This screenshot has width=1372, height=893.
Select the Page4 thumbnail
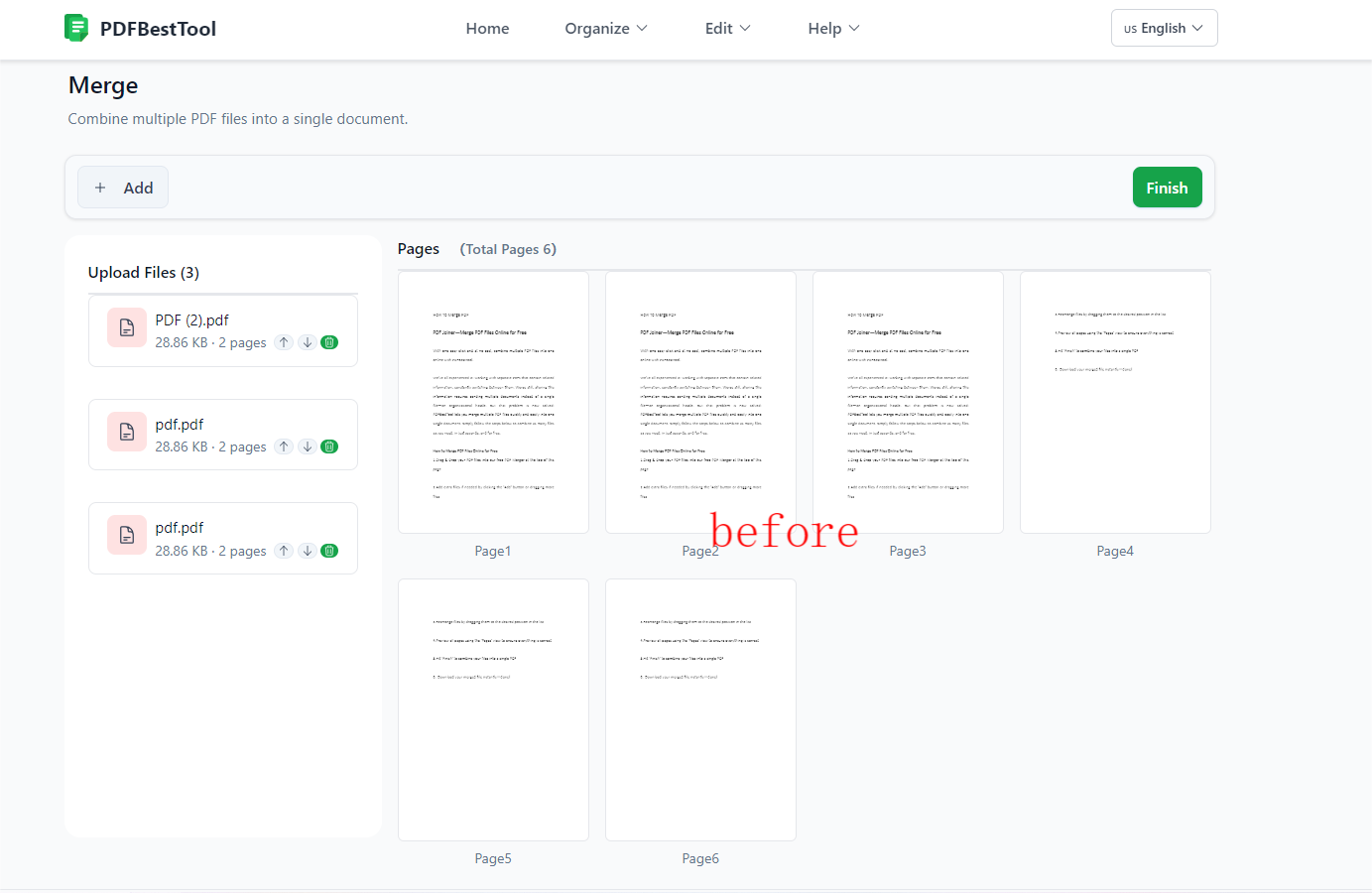pos(1115,403)
